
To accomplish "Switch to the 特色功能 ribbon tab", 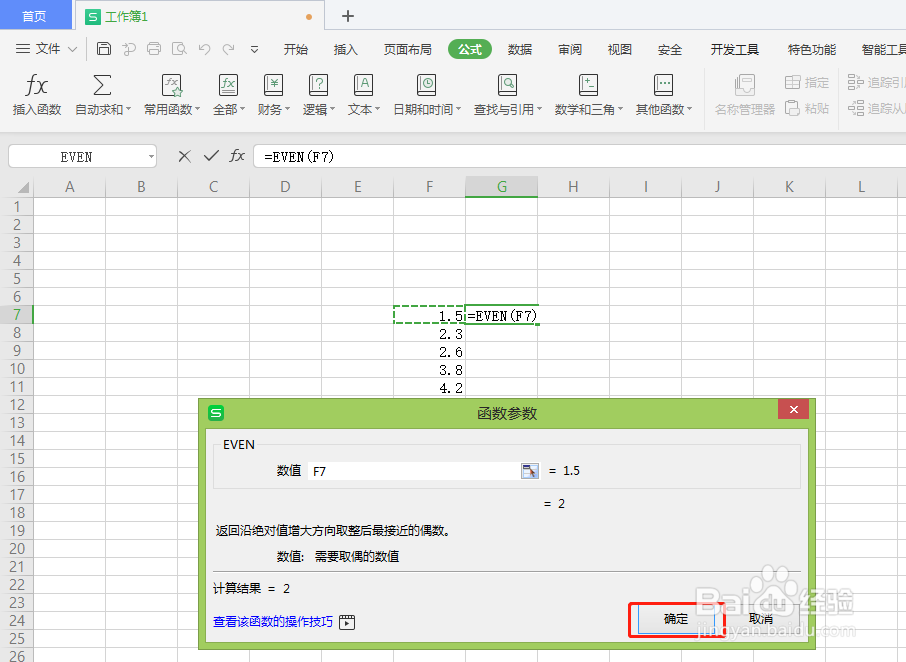I will (812, 50).
